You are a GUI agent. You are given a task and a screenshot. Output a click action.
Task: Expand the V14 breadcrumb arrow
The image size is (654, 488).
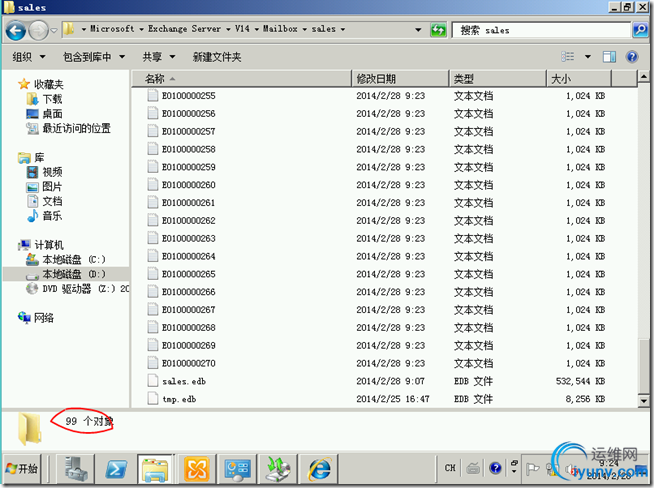[256, 29]
